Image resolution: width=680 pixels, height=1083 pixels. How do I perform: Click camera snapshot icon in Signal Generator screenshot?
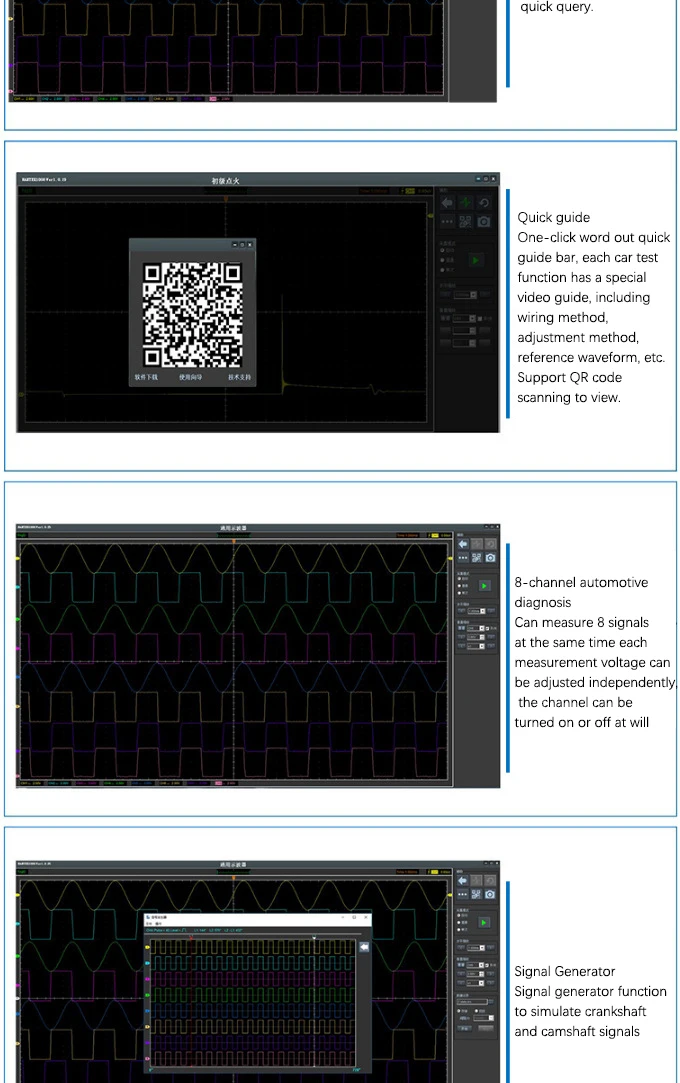tap(490, 894)
